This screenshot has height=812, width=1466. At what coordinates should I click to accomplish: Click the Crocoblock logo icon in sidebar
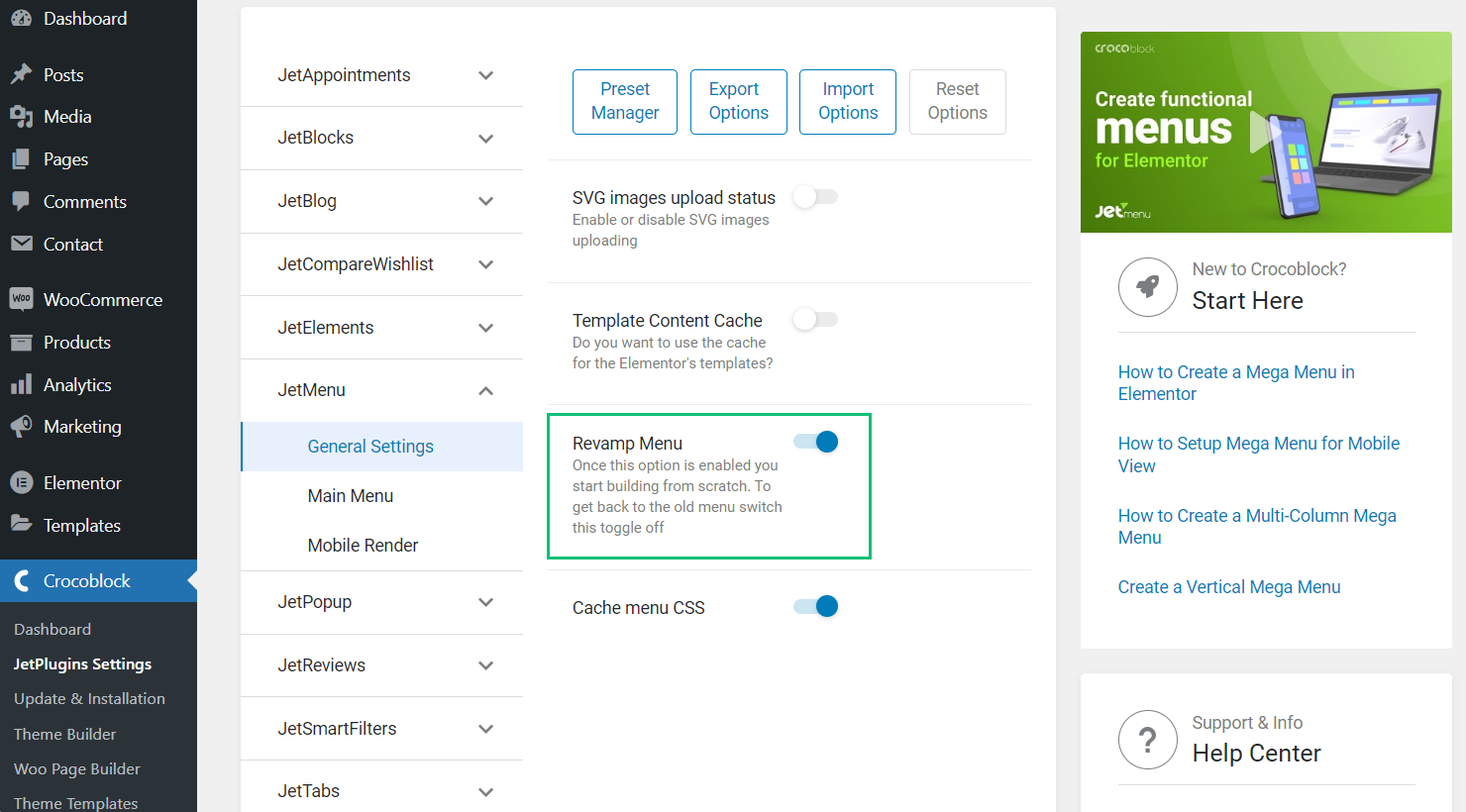pos(21,581)
